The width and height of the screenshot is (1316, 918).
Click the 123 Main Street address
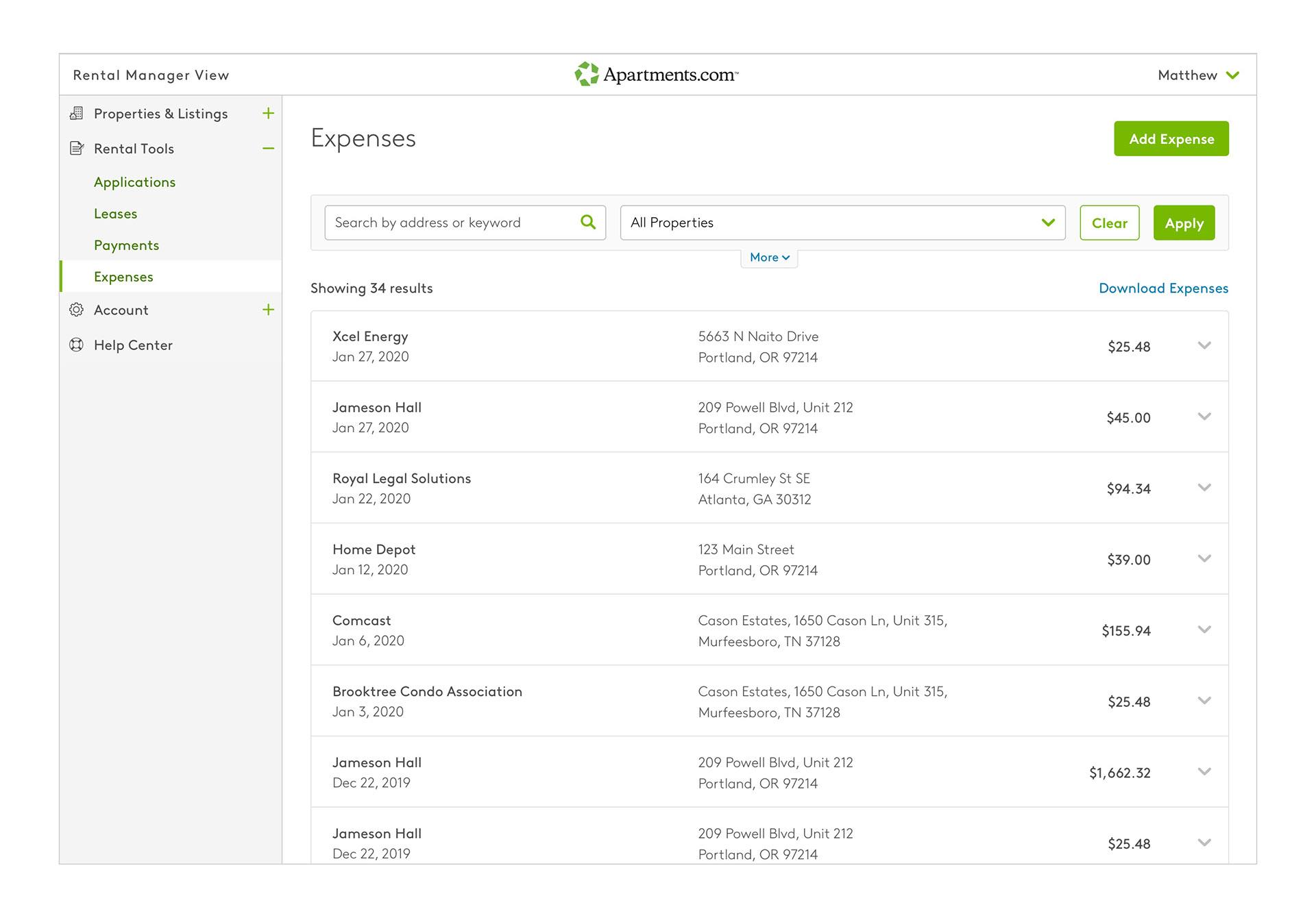746,549
